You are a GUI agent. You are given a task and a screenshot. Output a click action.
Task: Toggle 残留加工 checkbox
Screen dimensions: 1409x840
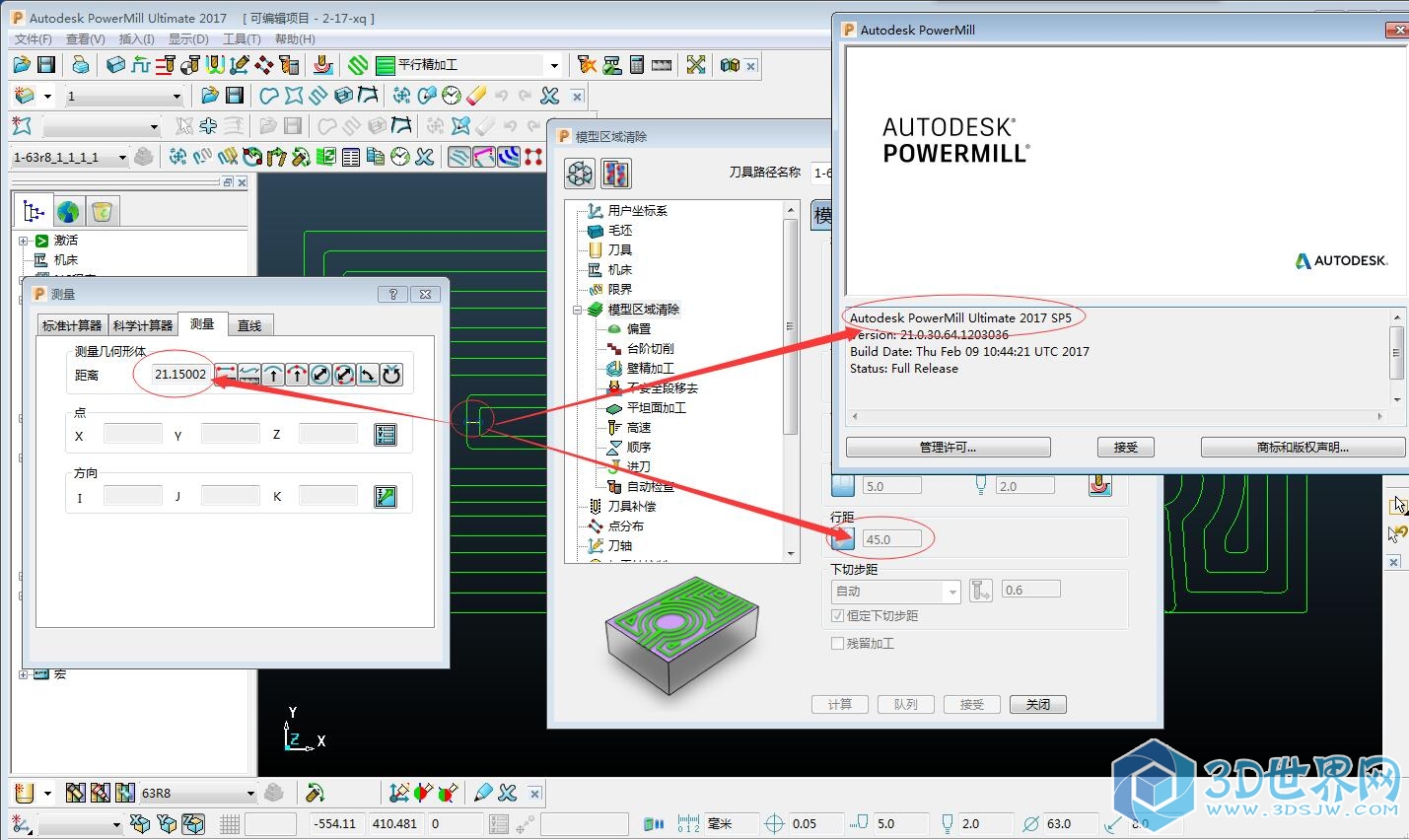[x=838, y=643]
